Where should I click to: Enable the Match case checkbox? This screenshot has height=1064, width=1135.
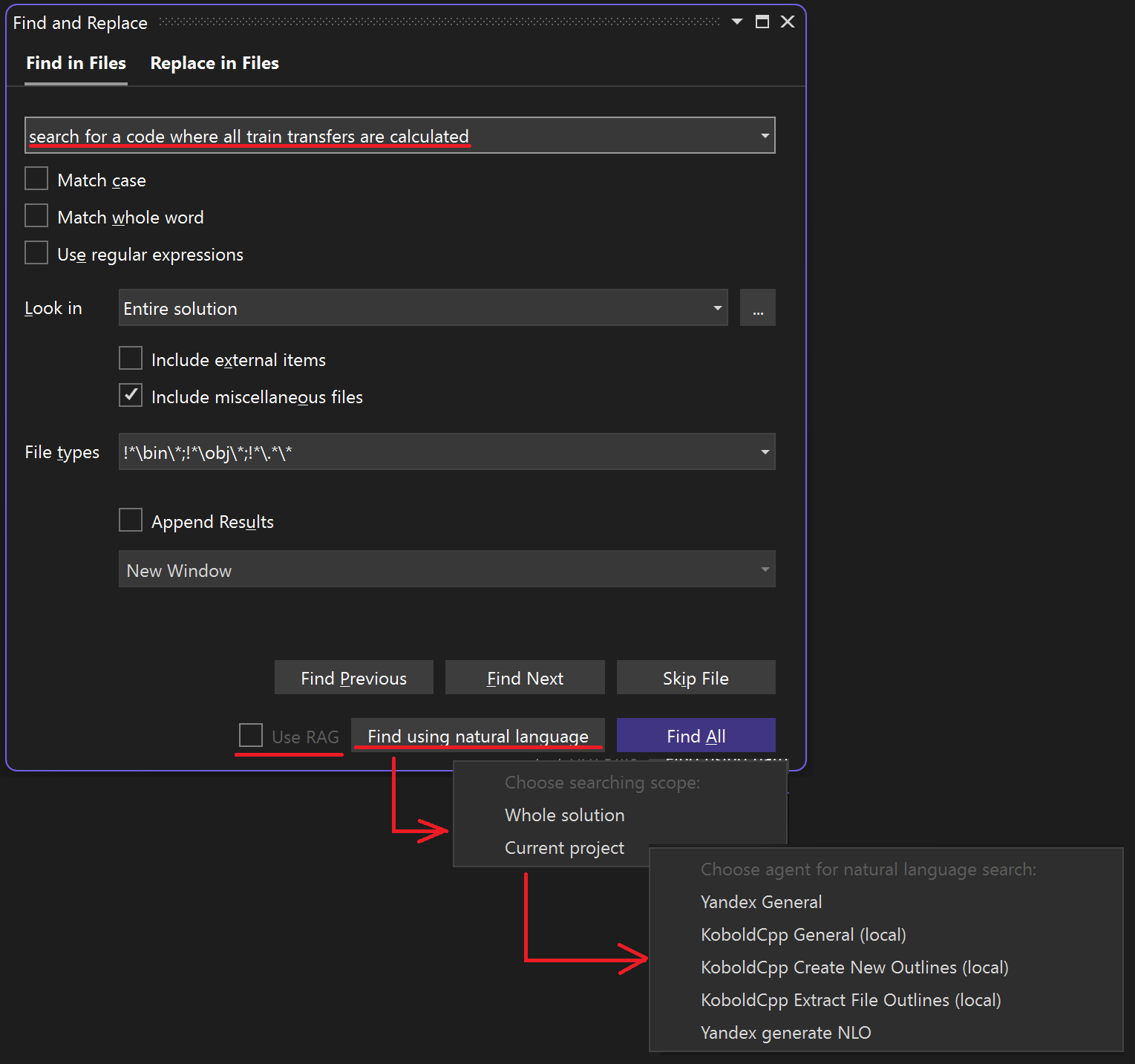[36, 178]
